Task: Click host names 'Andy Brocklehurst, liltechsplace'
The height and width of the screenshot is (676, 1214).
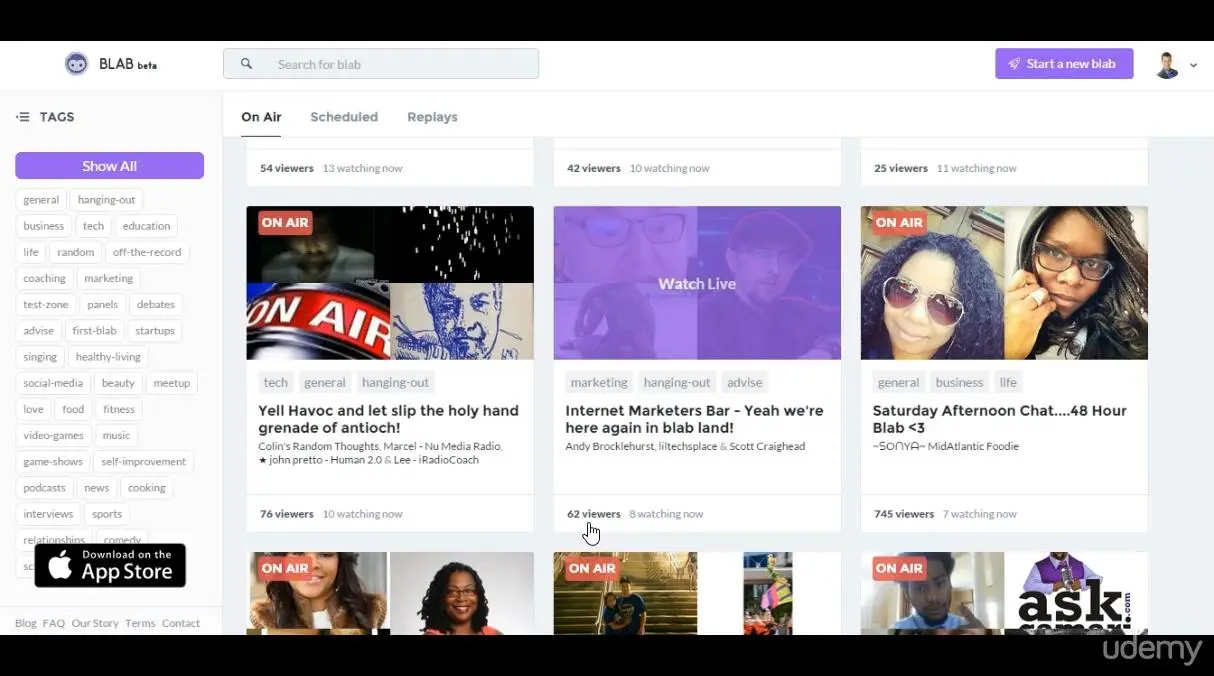Action: coord(641,446)
